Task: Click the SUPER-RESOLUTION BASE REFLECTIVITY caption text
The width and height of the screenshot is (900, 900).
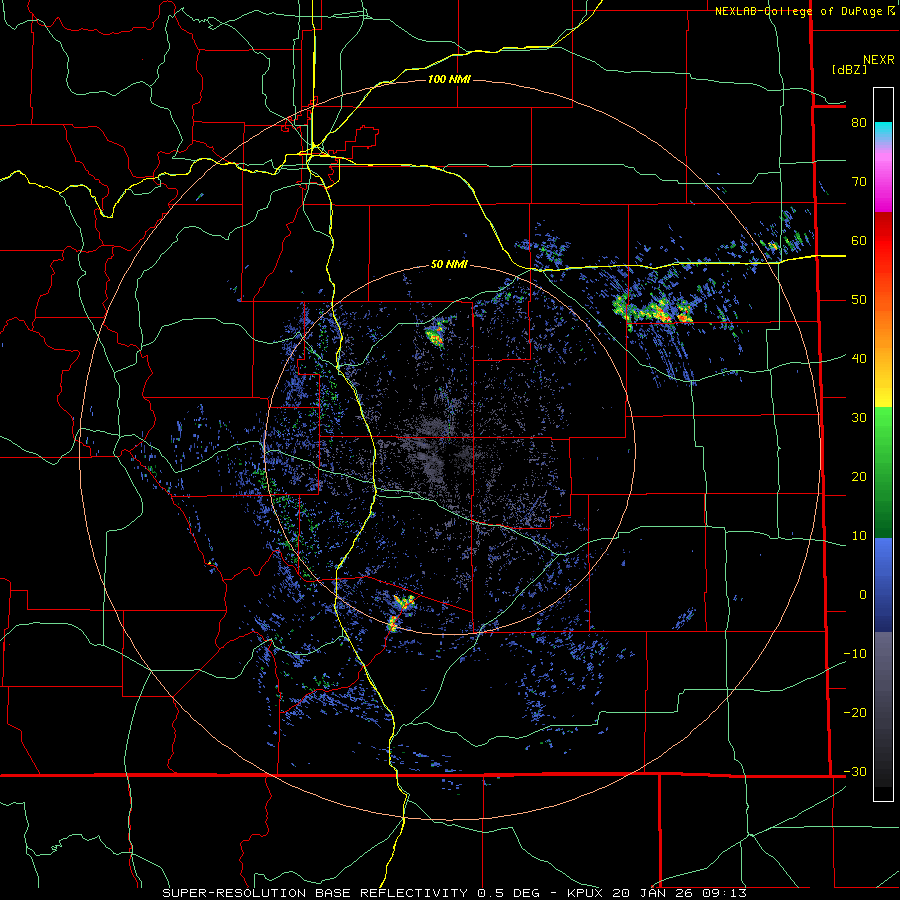Action: (315, 893)
